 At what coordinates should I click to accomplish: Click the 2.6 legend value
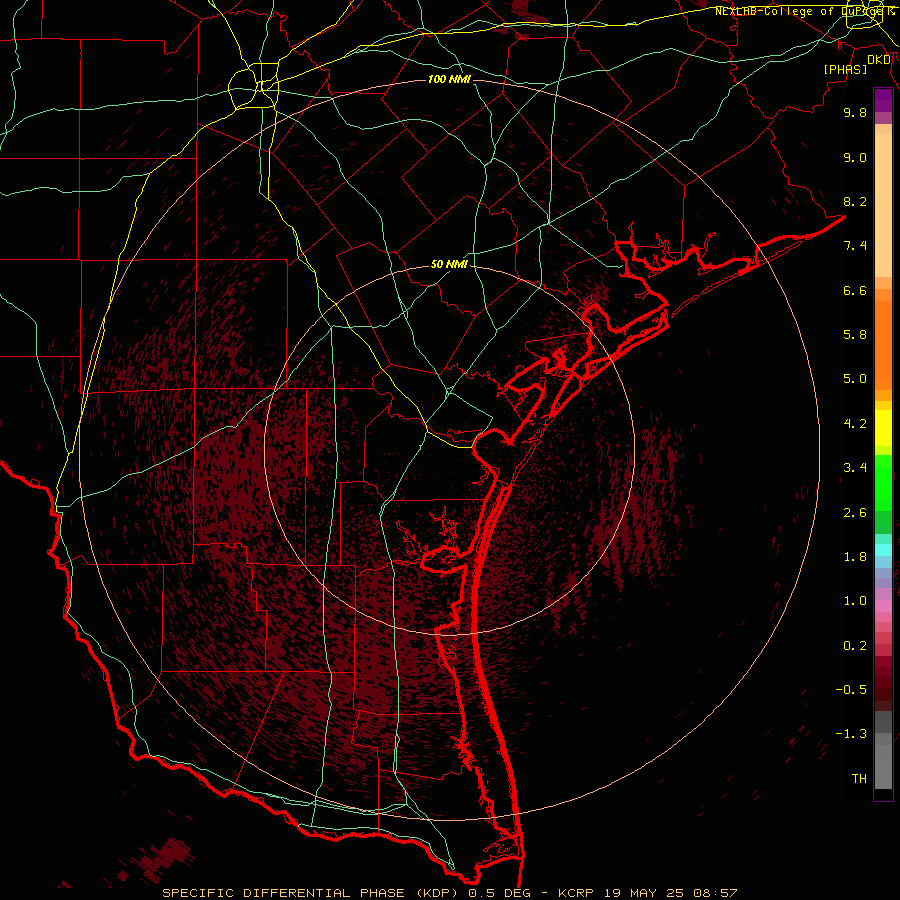[x=855, y=513]
